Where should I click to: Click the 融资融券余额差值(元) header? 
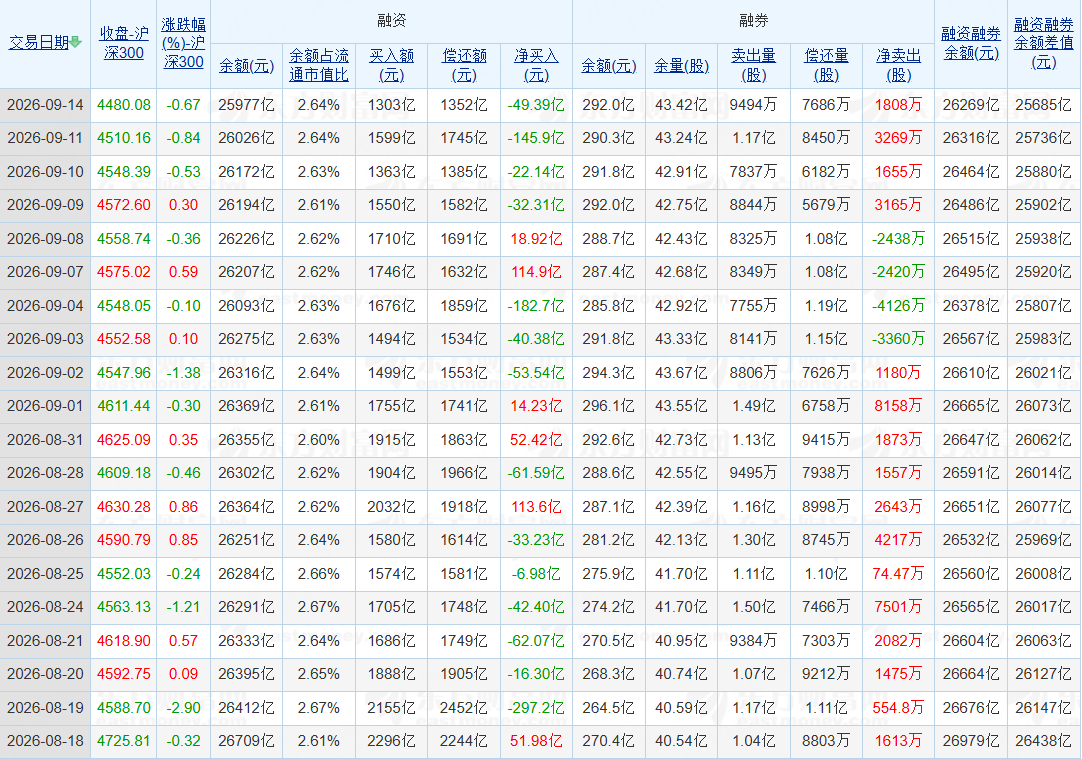pos(1043,43)
